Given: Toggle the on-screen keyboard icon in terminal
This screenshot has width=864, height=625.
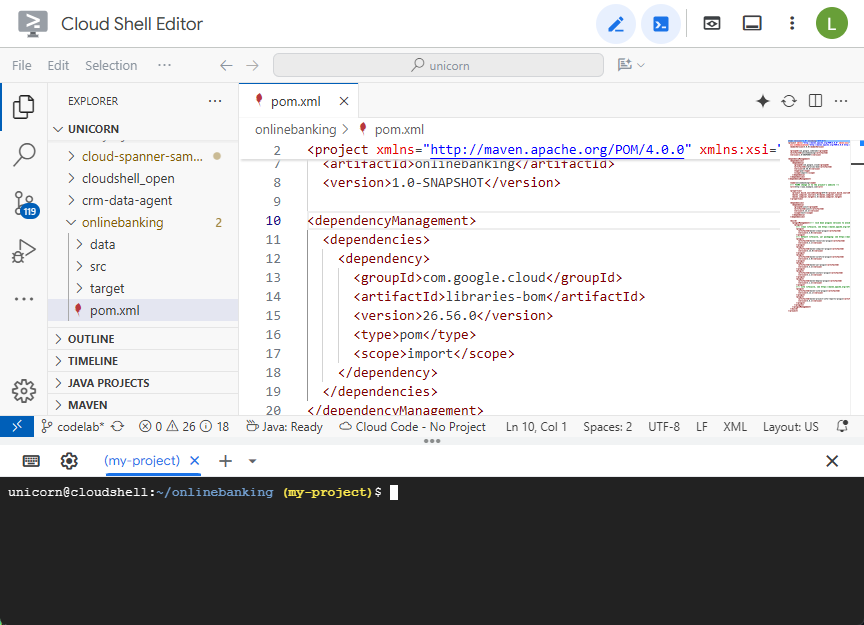Looking at the screenshot, I should pos(31,461).
